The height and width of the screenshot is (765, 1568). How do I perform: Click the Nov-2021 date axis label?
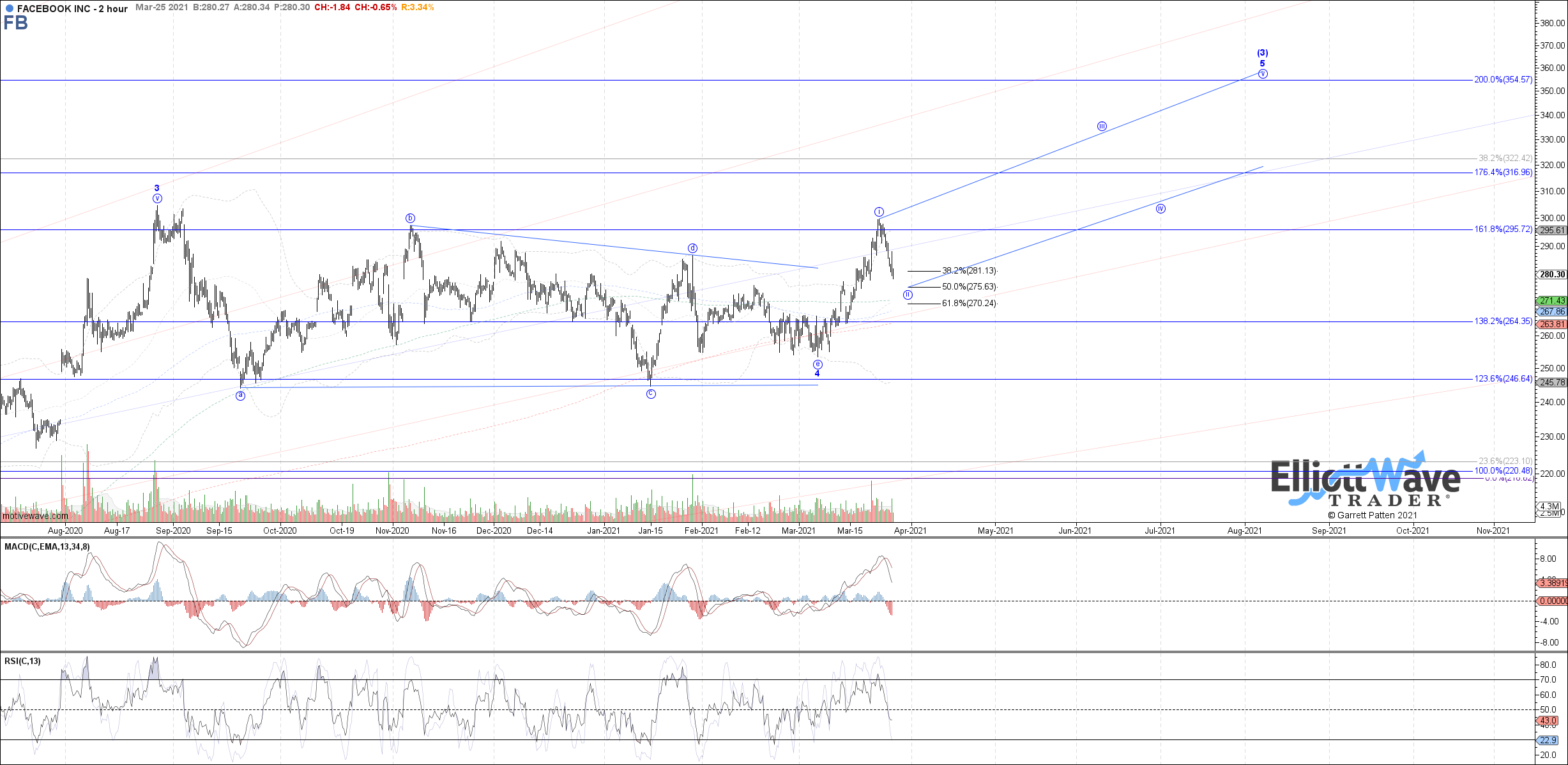click(x=1493, y=530)
